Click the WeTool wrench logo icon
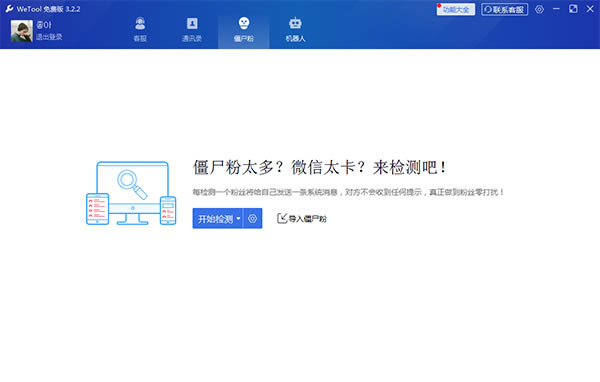This screenshot has height=382, width=600. 9,9
